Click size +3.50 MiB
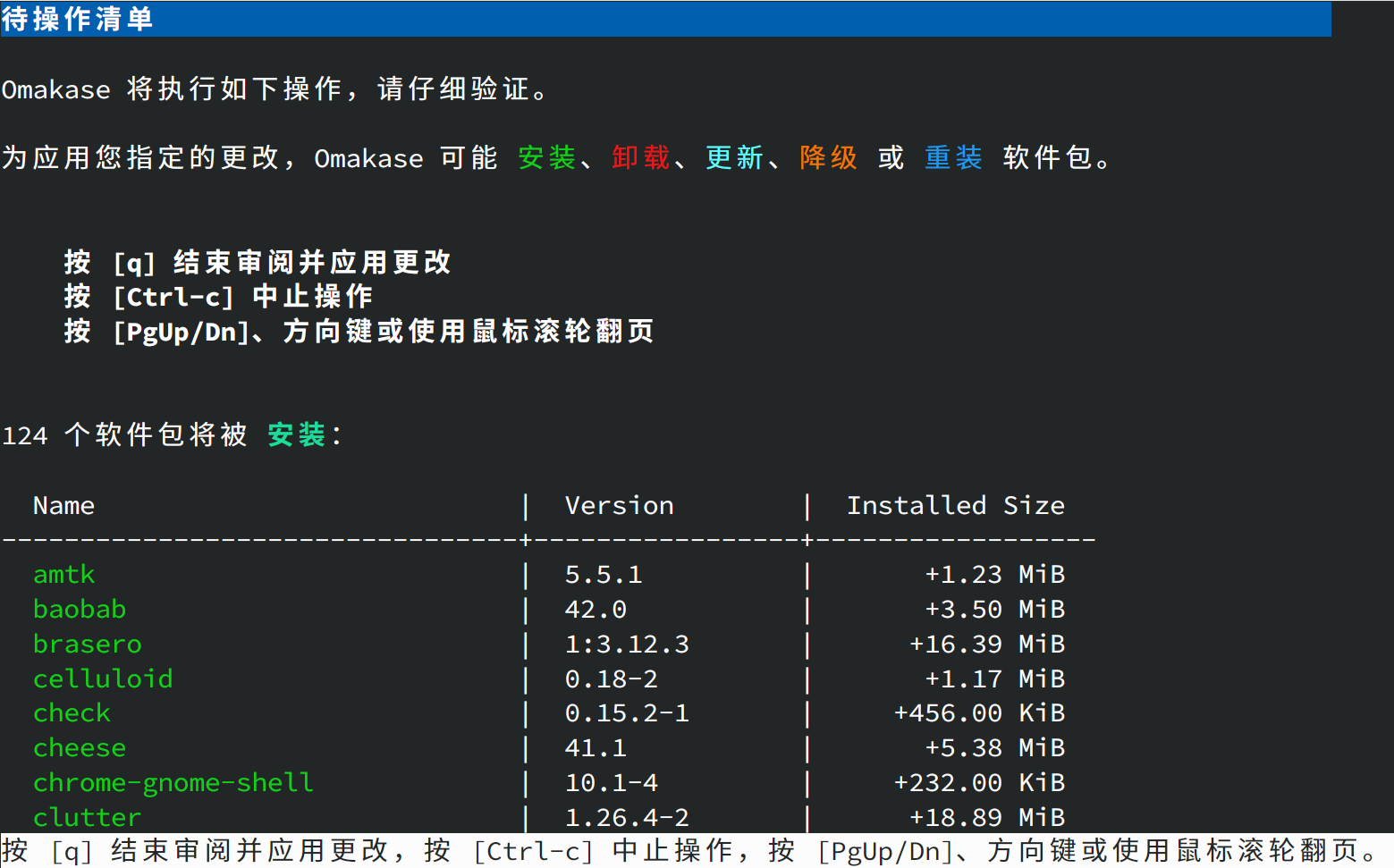Screen dimensions: 1394x868 tap(995, 610)
